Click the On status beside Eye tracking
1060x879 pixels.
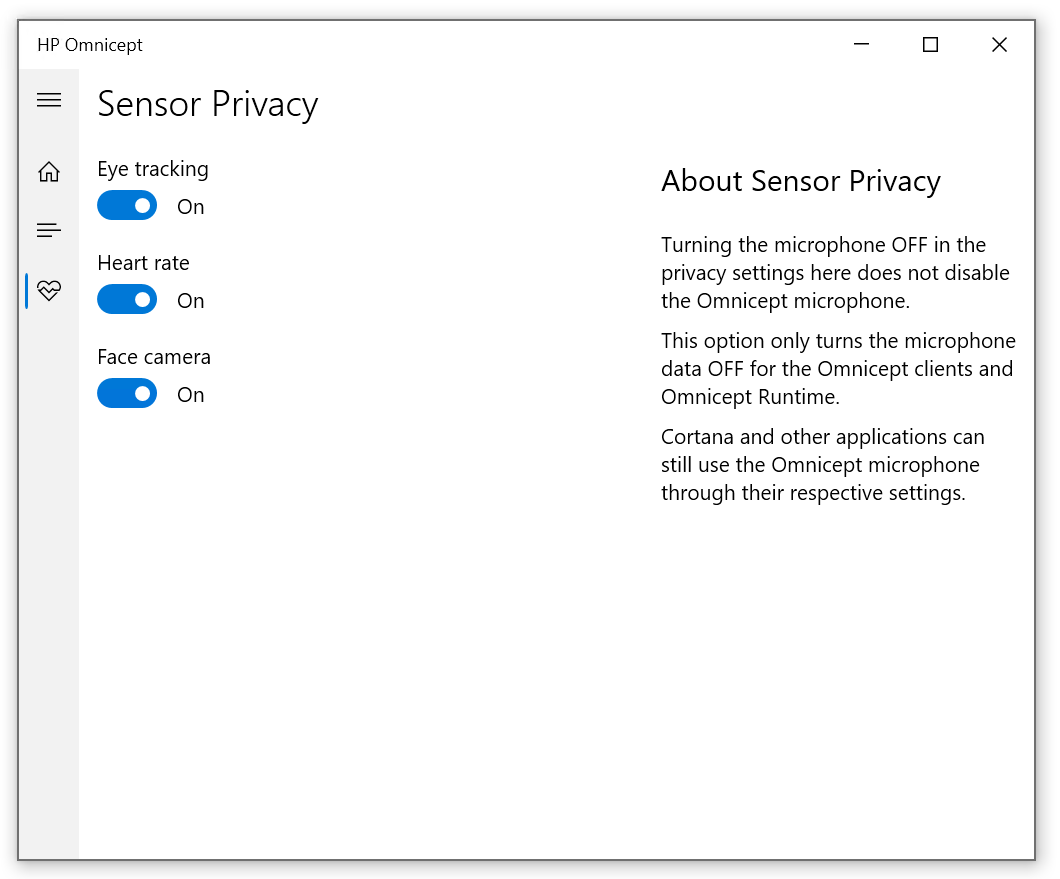click(x=190, y=207)
